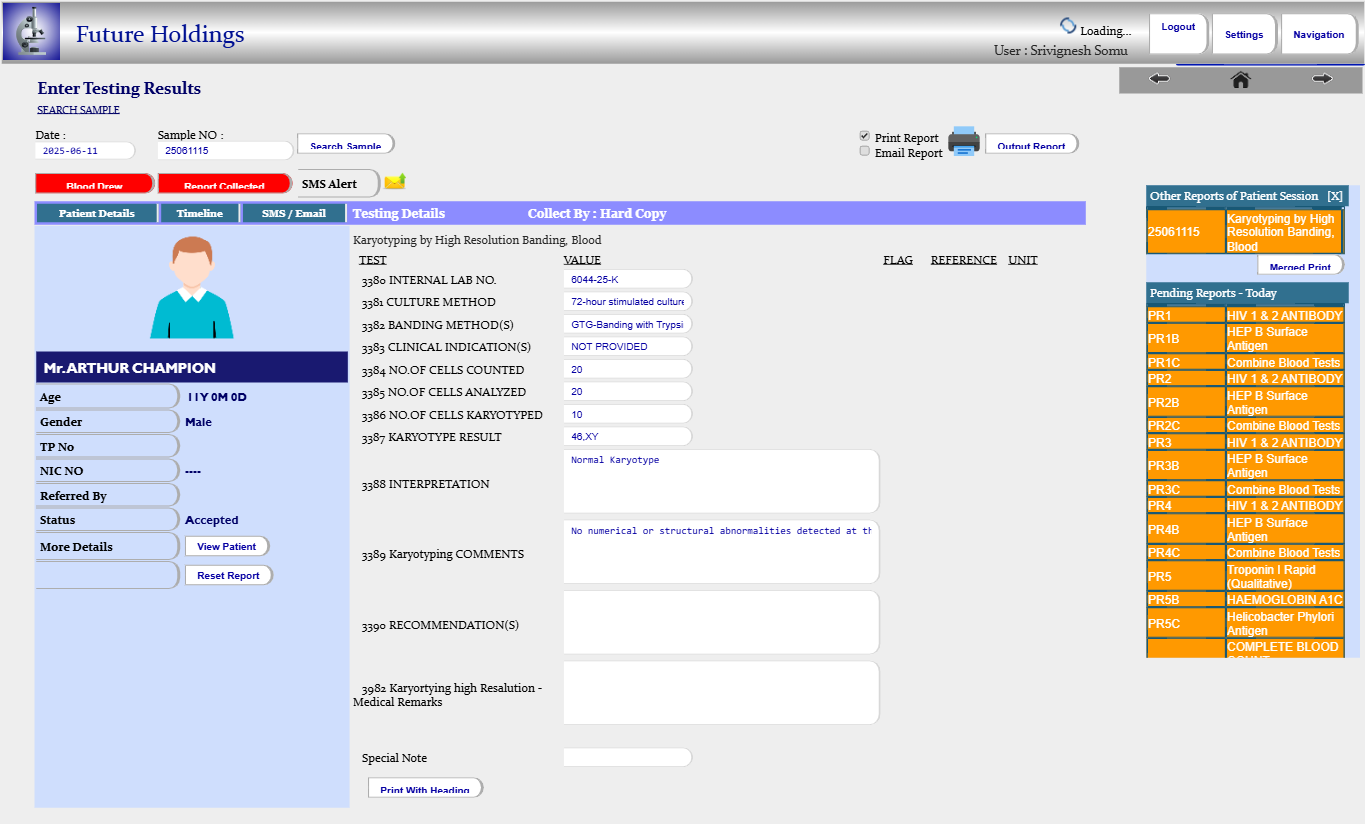Image resolution: width=1365 pixels, height=824 pixels.
Task: Click the Logout button
Action: [1177, 28]
